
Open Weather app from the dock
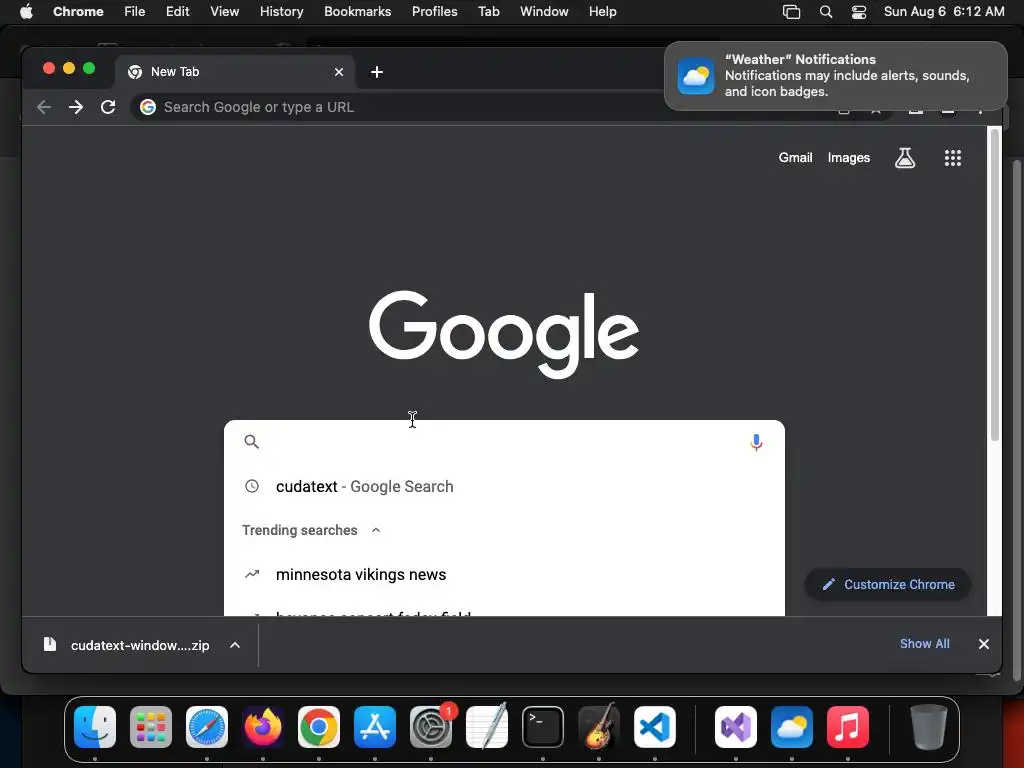792,727
